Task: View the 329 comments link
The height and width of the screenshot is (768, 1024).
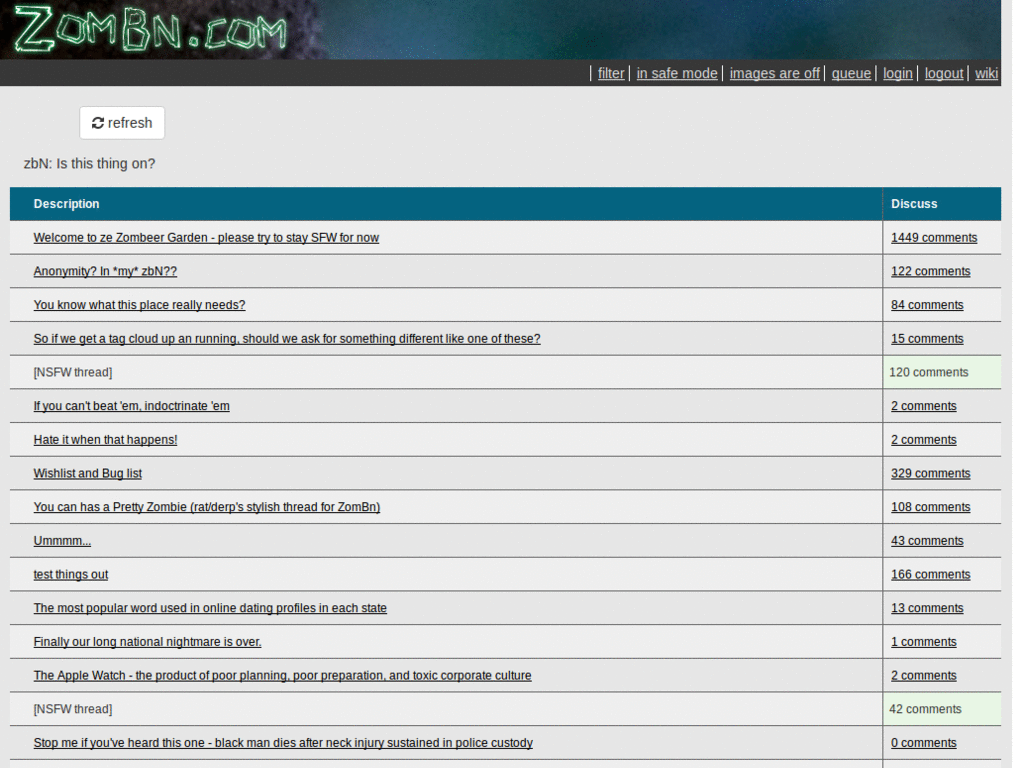Action: coord(931,473)
